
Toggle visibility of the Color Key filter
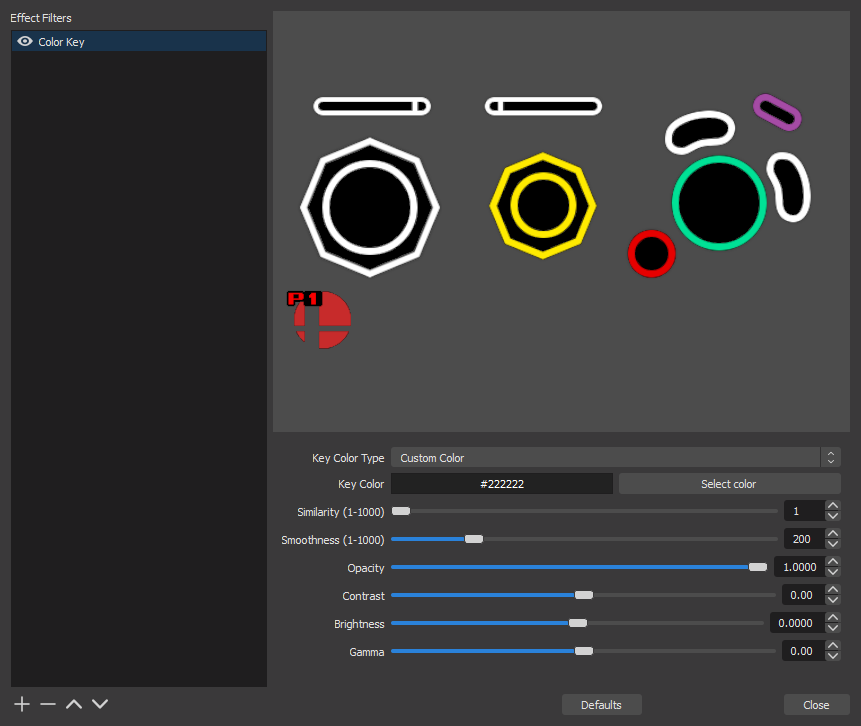point(25,42)
